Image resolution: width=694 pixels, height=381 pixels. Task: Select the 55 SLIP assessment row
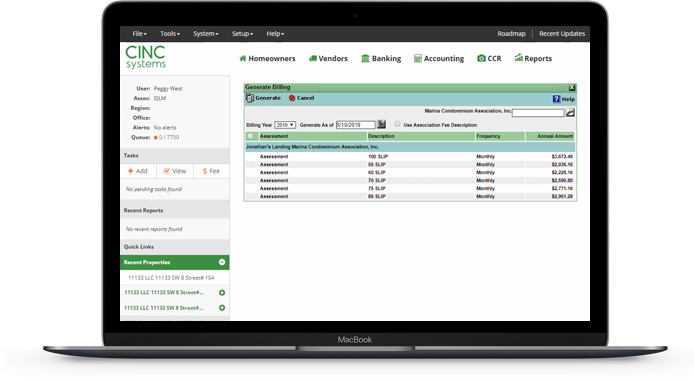click(x=410, y=165)
